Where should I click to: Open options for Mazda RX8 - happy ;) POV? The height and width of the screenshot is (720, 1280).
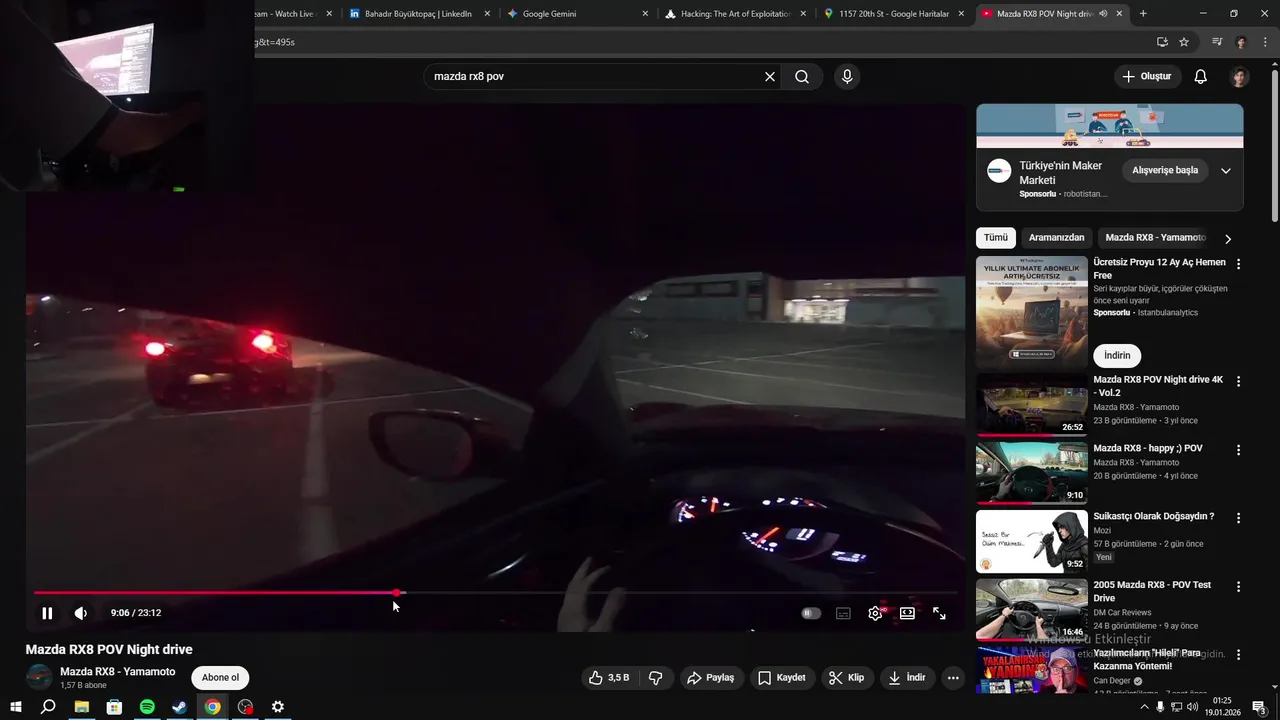(1238, 450)
